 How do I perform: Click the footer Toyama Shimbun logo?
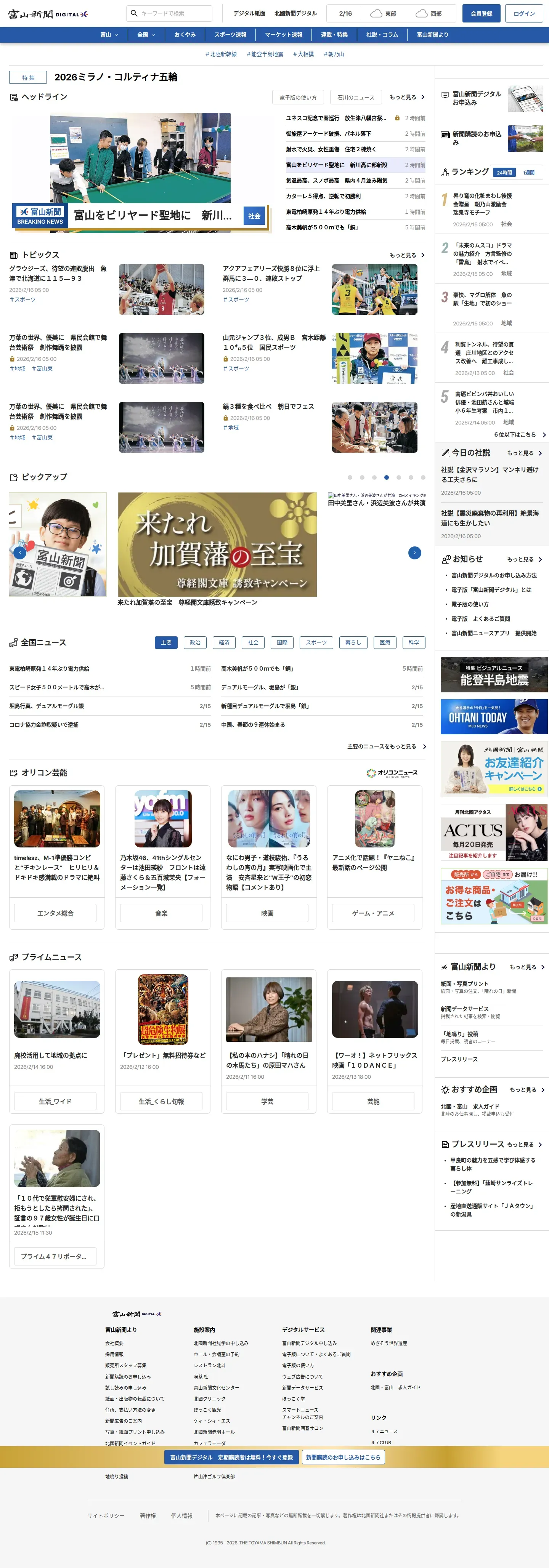(x=137, y=1314)
